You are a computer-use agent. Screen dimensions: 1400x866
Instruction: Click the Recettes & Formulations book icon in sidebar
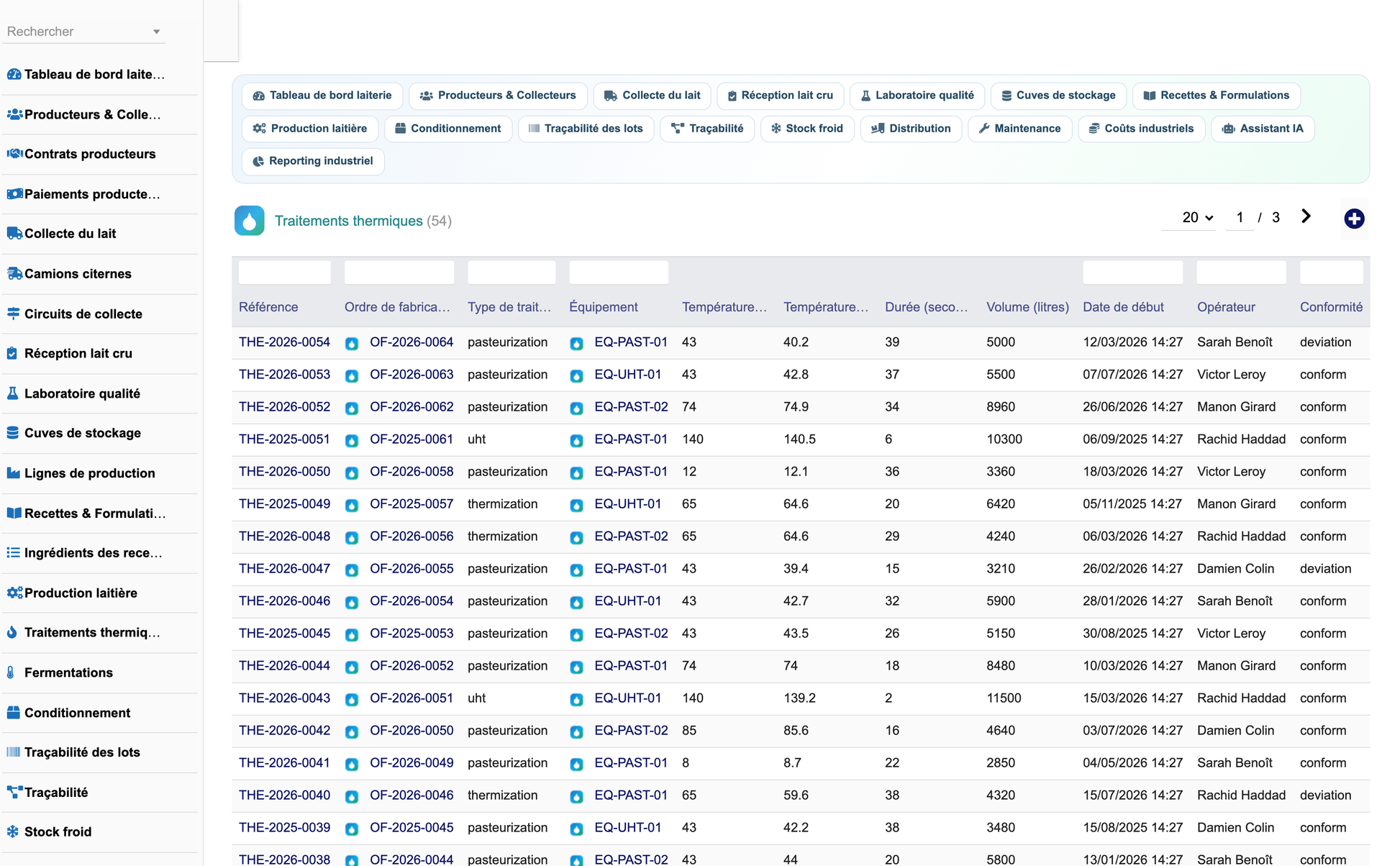click(x=14, y=513)
